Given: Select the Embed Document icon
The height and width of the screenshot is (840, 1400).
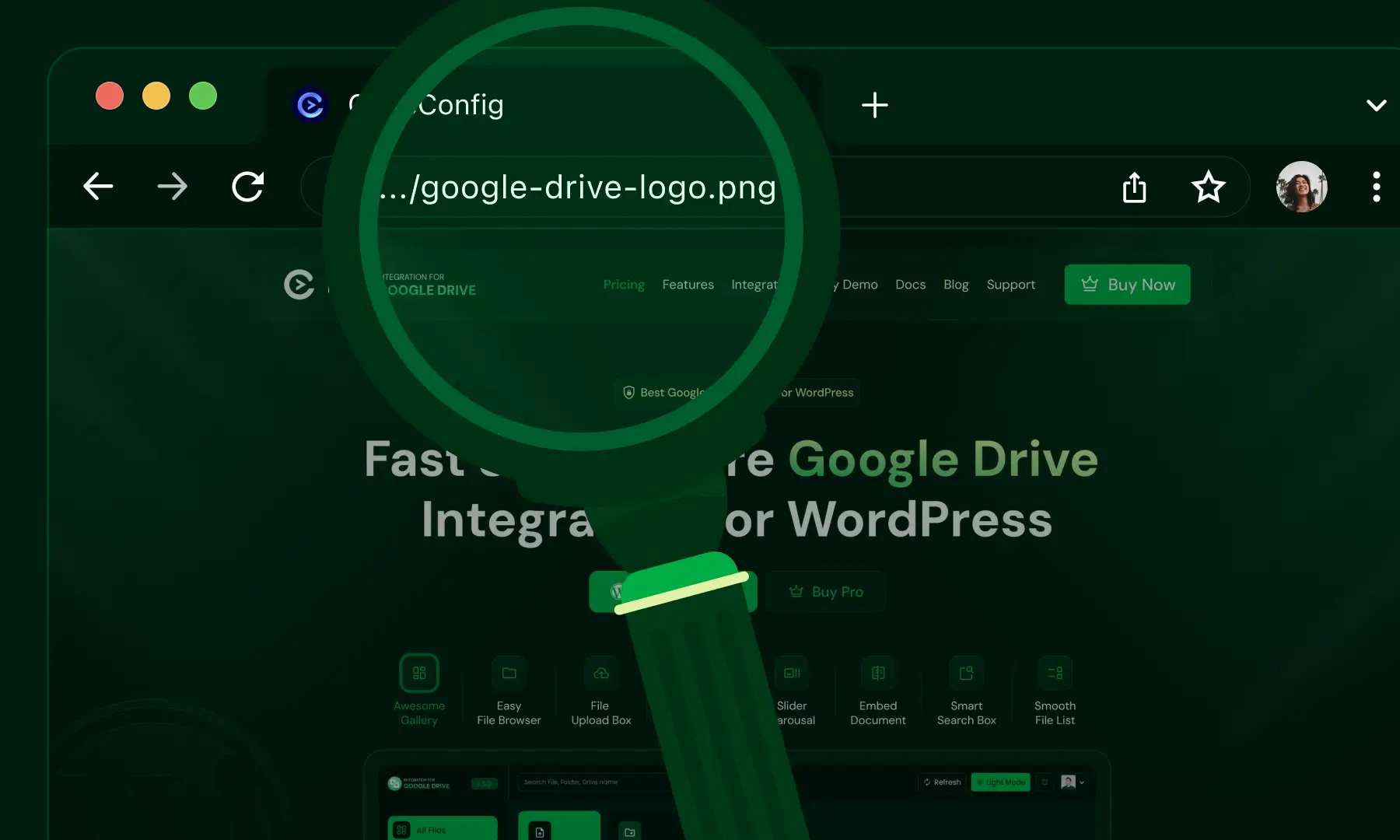Looking at the screenshot, I should 877,674.
